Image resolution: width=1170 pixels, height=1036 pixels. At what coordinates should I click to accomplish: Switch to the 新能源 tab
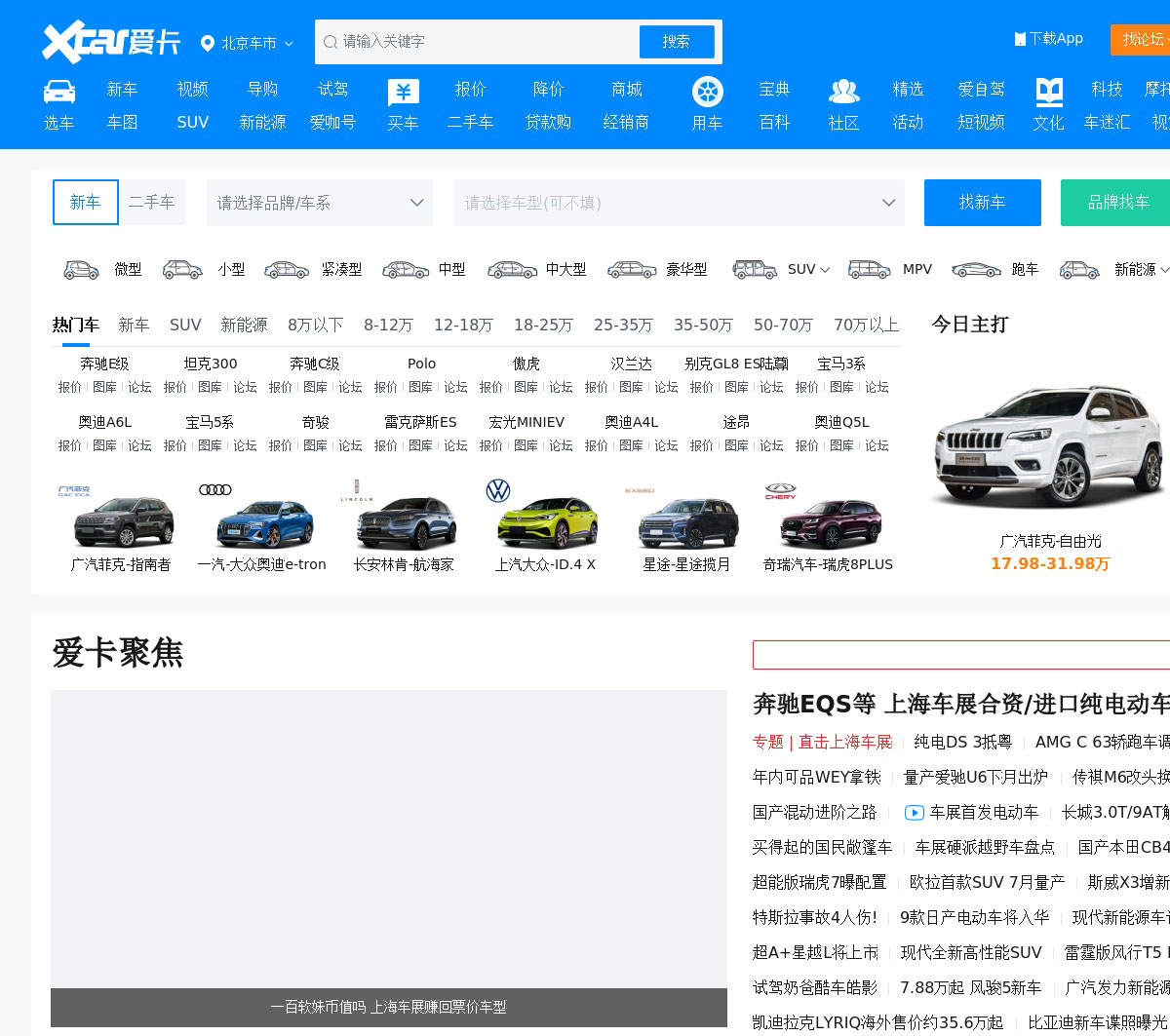[244, 325]
